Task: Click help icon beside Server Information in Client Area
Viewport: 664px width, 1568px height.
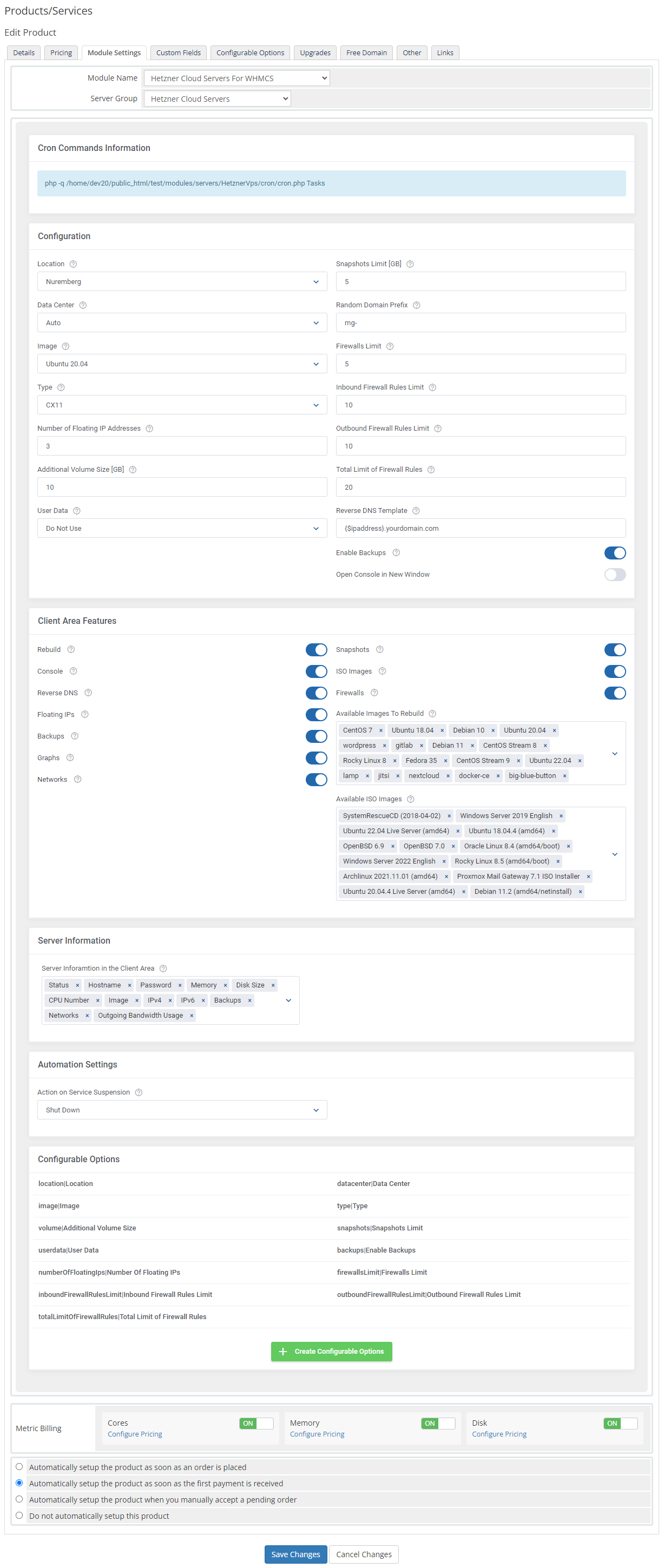Action: click(163, 968)
